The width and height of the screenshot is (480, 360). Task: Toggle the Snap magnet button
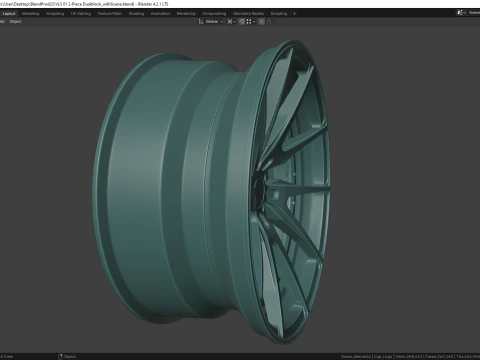242,22
